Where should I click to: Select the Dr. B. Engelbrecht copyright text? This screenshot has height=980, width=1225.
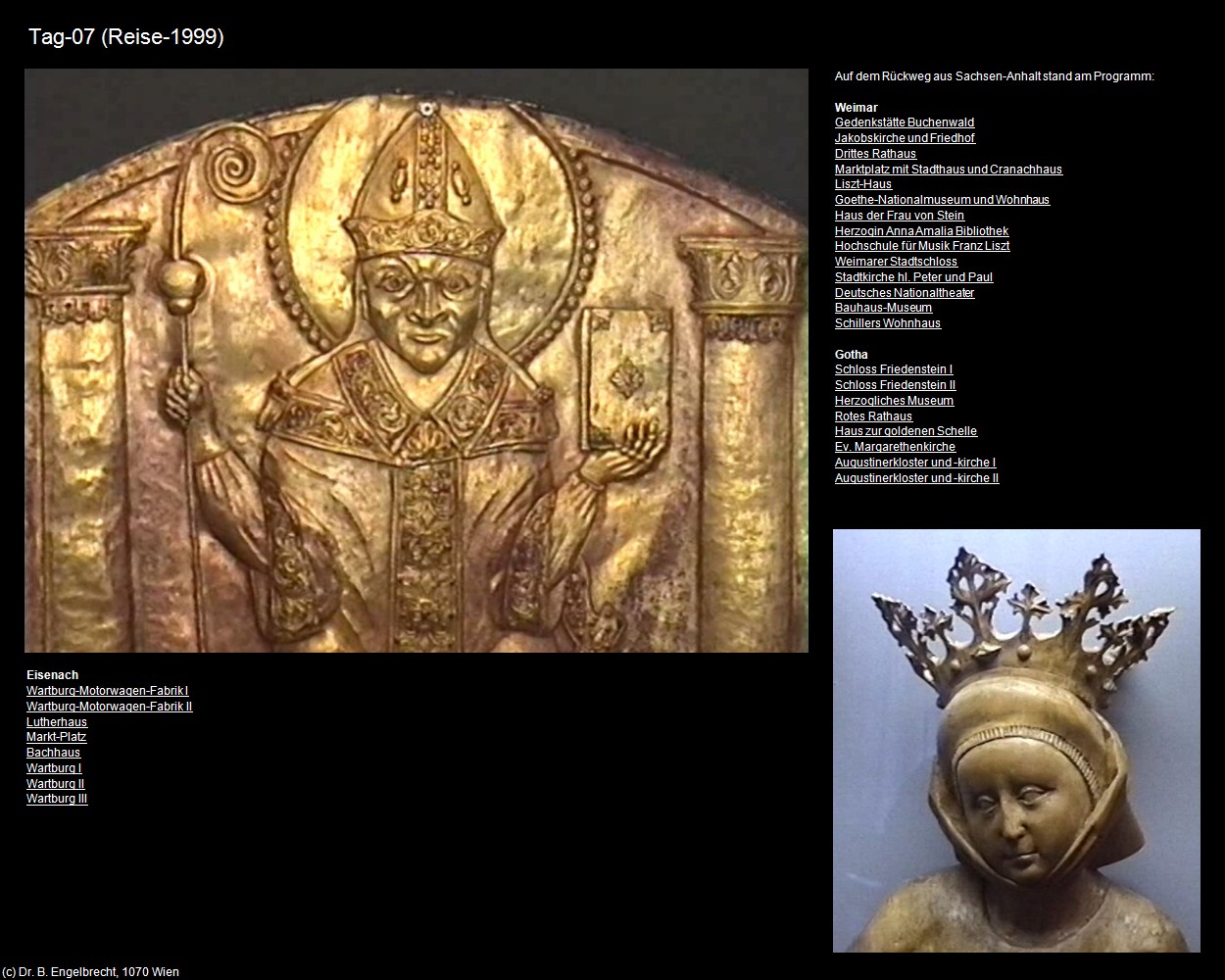pyautogui.click(x=91, y=972)
